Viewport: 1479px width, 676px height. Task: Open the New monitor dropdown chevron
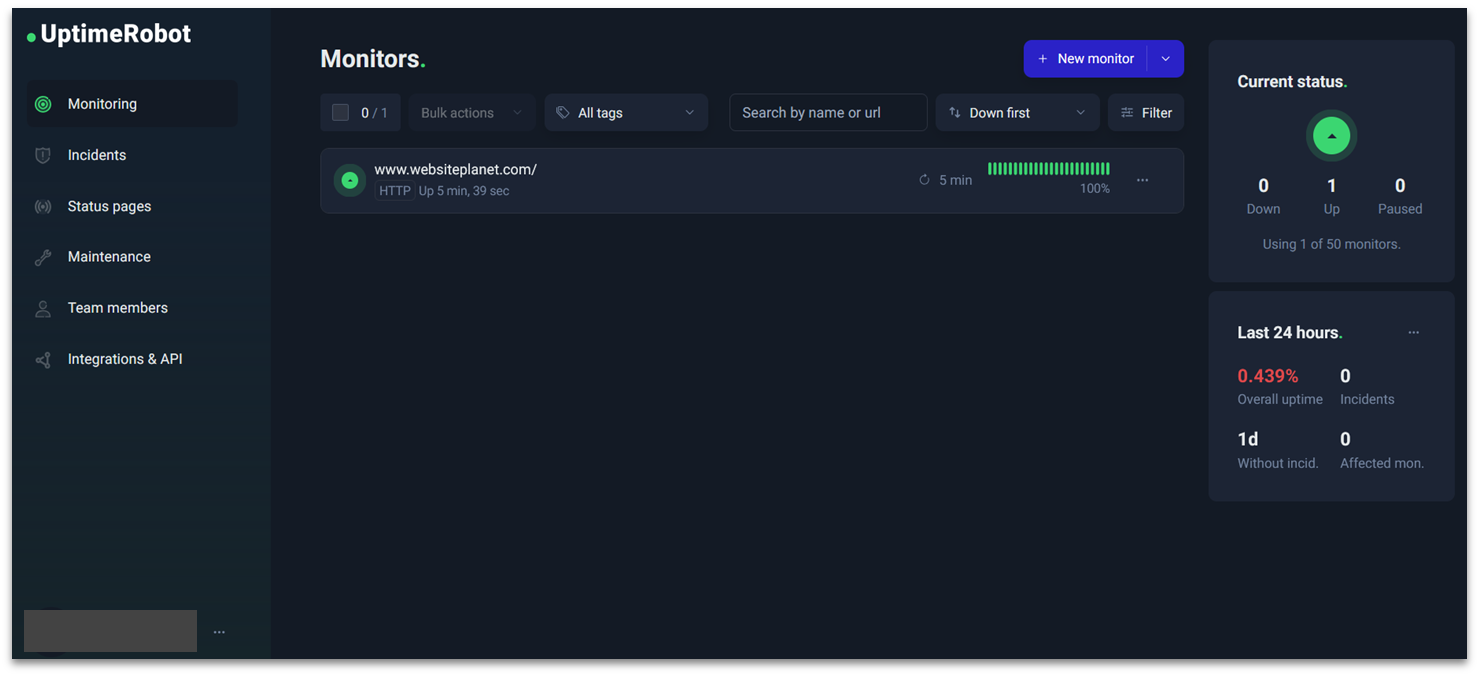[1165, 58]
